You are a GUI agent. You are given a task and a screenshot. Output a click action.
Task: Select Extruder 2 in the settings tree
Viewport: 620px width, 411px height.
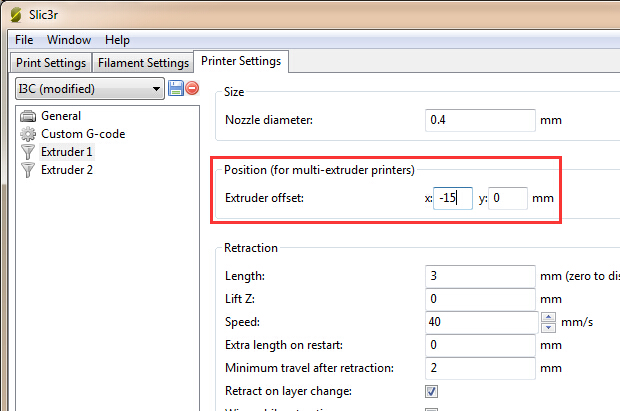click(x=67, y=170)
